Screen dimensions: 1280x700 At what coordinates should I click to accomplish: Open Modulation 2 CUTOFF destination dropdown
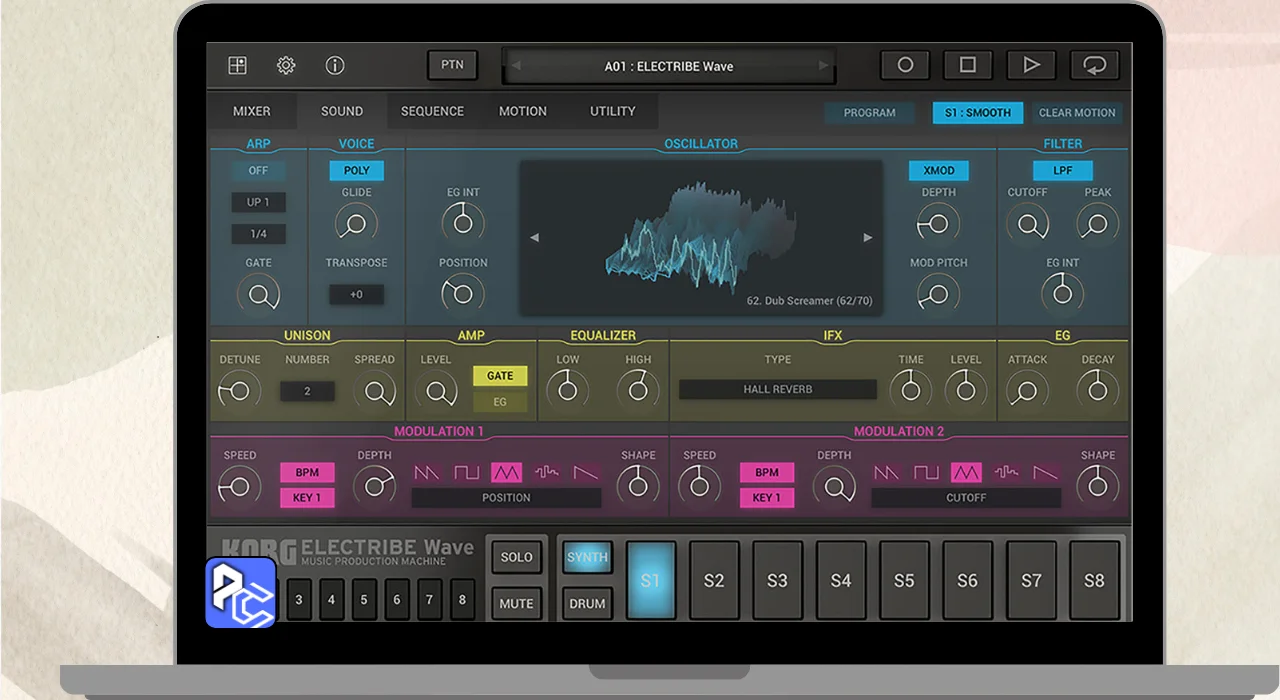pos(965,497)
